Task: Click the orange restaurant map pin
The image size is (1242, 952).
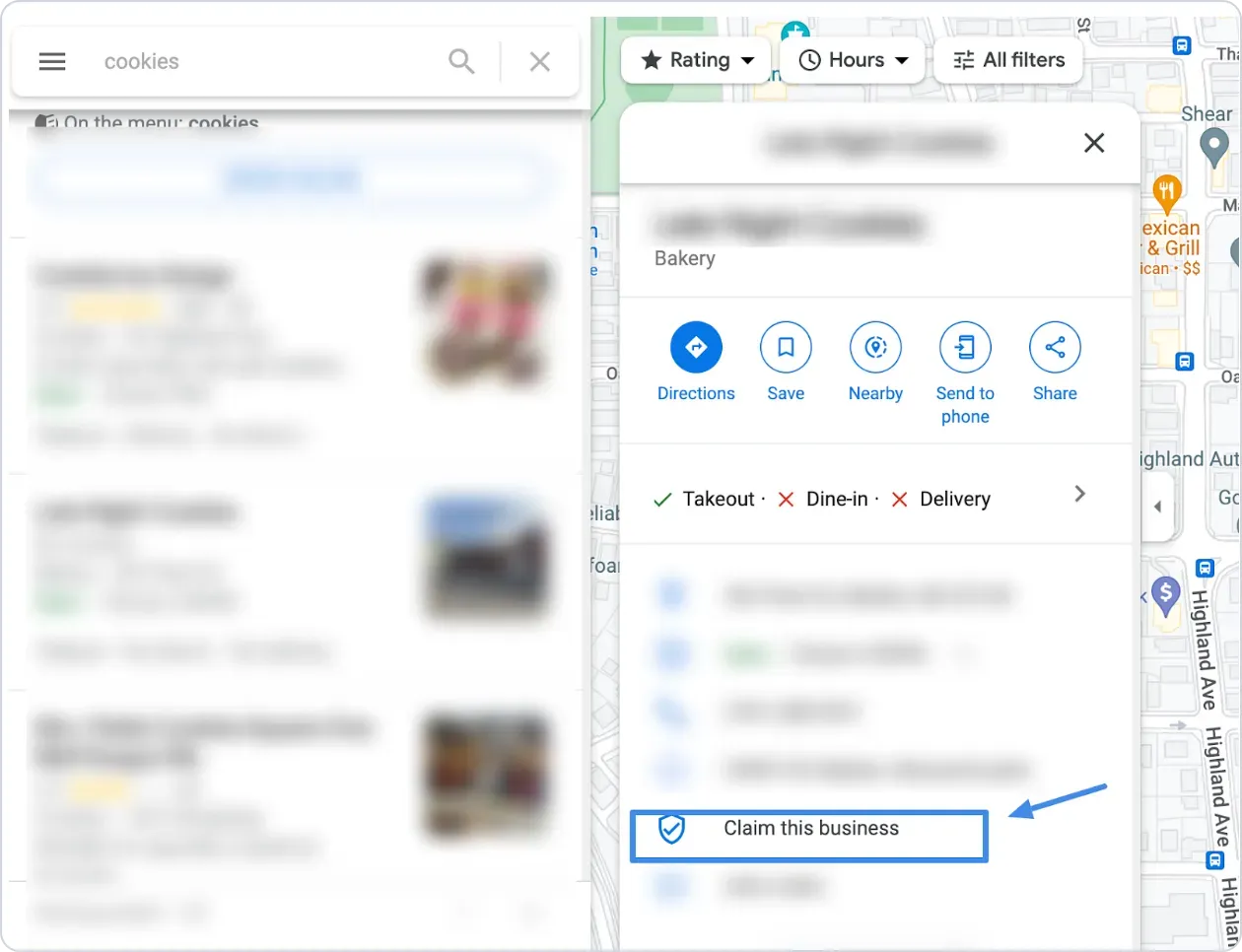Action: [x=1167, y=191]
